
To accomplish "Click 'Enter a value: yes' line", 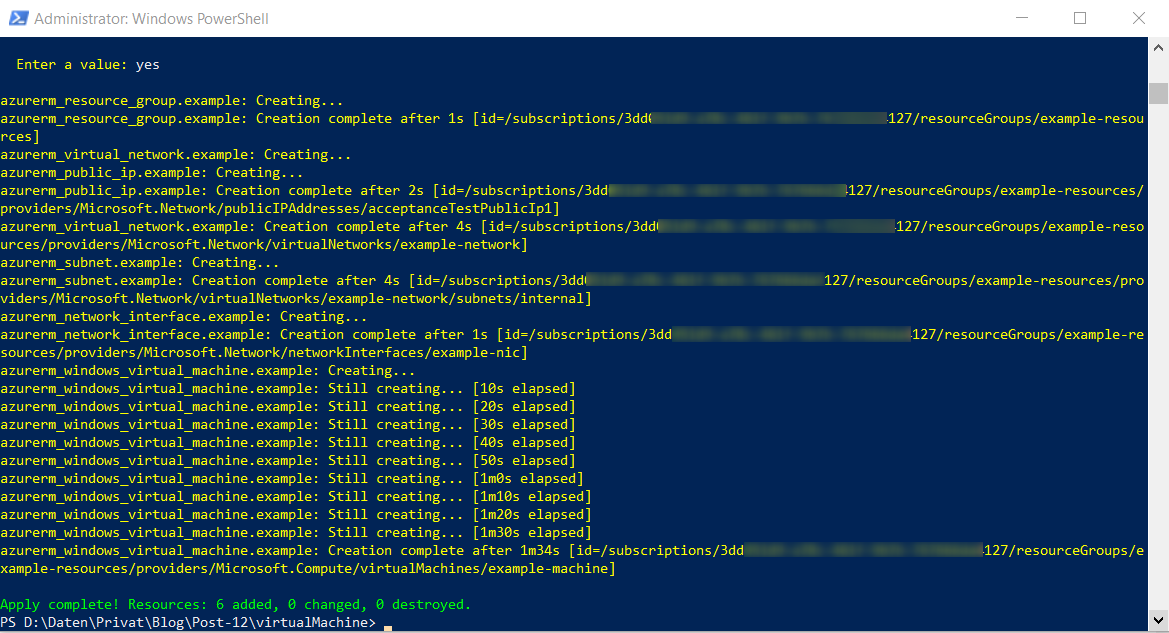I will click(88, 65).
